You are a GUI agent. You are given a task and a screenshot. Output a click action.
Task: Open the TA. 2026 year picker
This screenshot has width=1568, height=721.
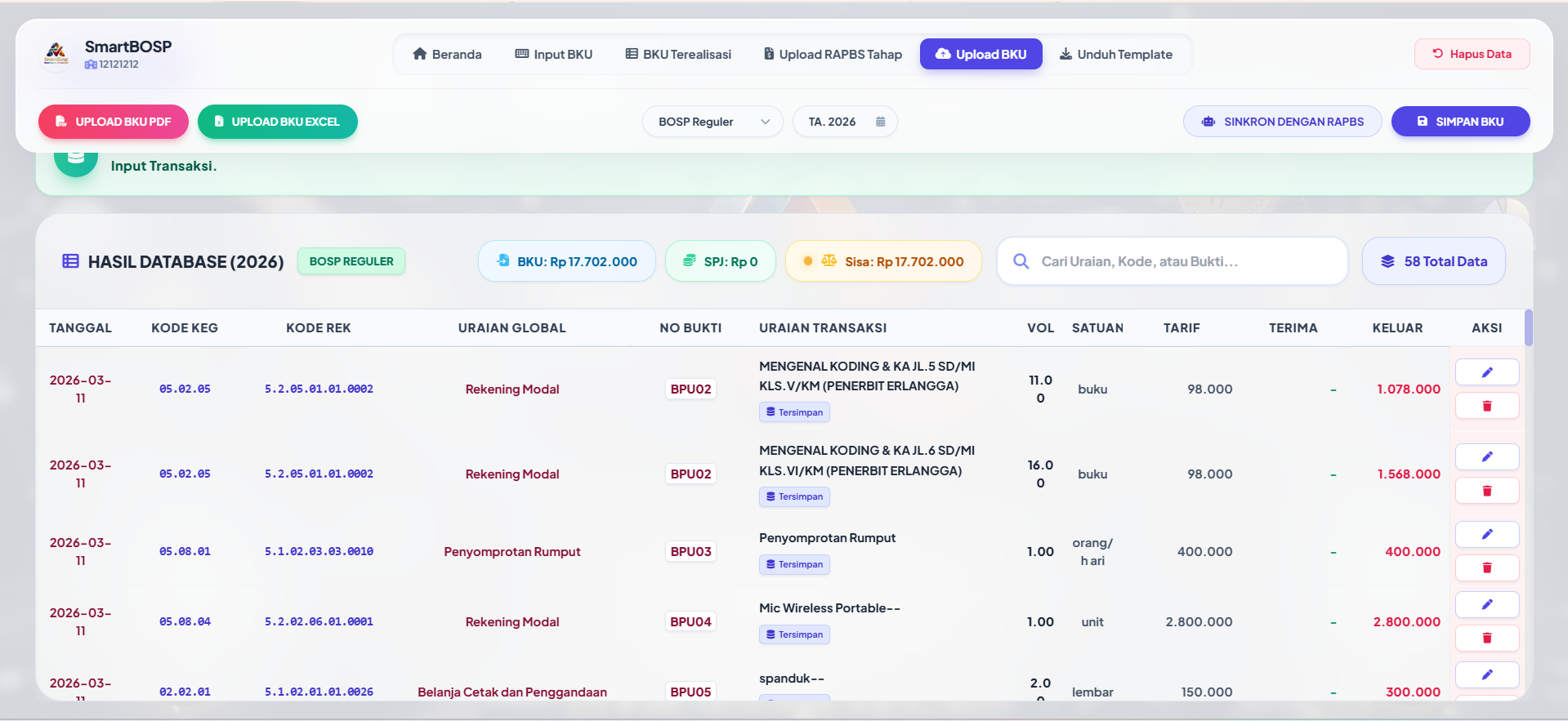(845, 122)
